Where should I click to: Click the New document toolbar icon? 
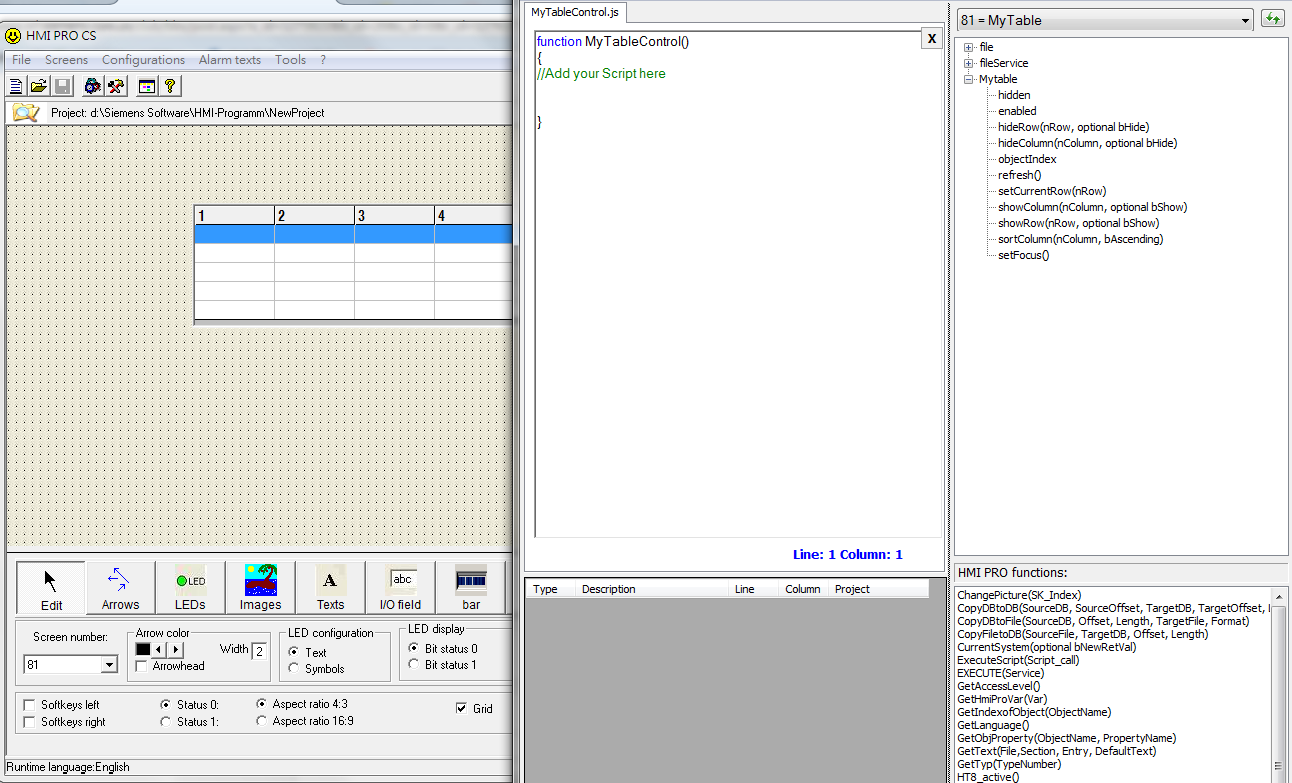[16, 86]
